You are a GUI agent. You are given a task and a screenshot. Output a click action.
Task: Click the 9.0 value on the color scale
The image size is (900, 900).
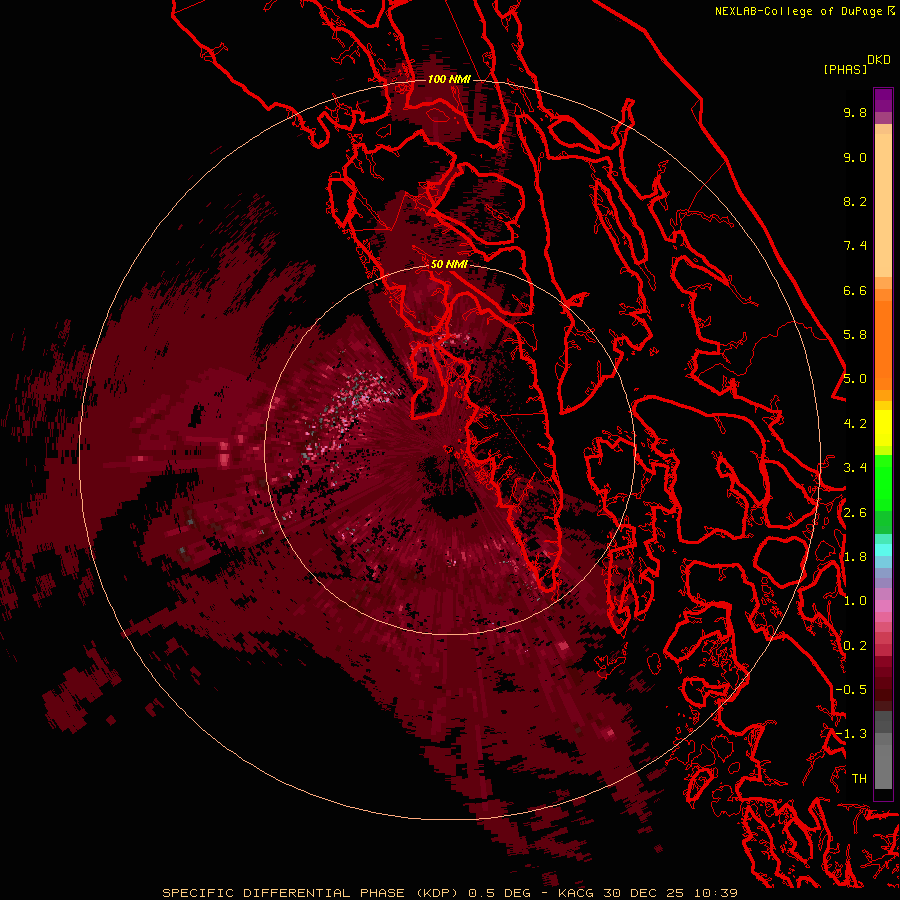point(855,157)
